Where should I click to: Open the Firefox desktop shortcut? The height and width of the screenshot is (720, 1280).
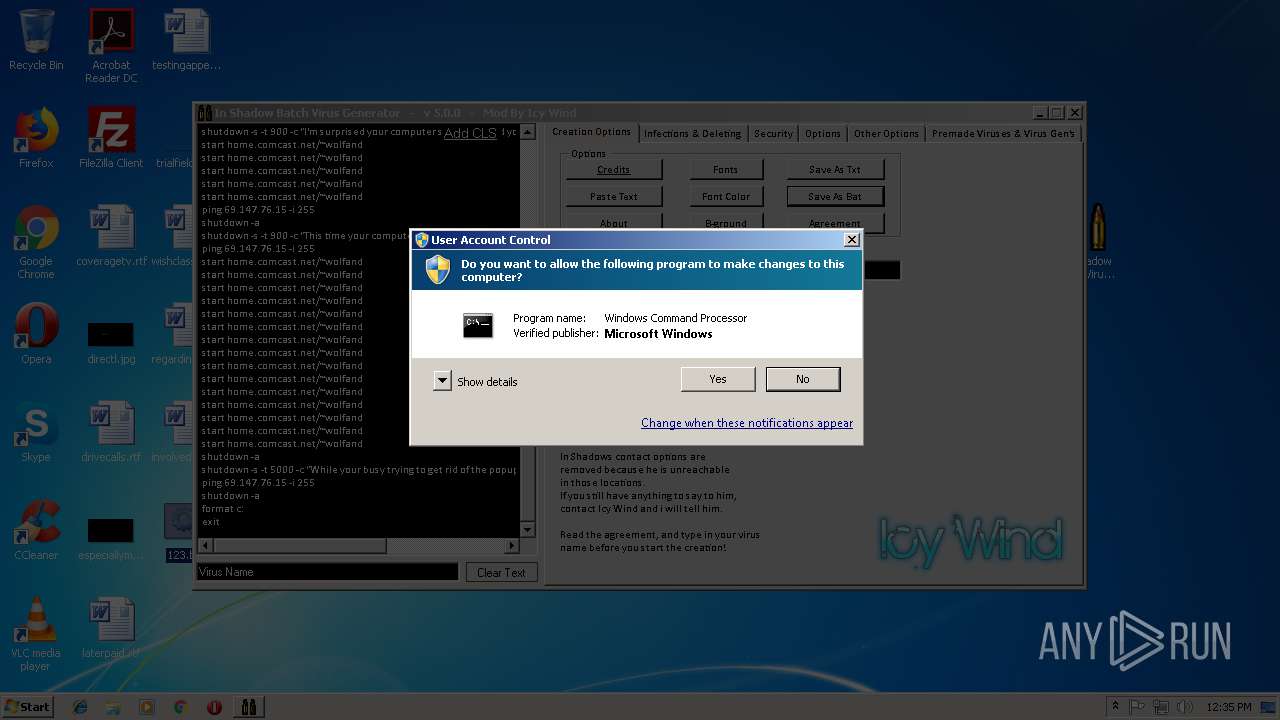point(36,138)
